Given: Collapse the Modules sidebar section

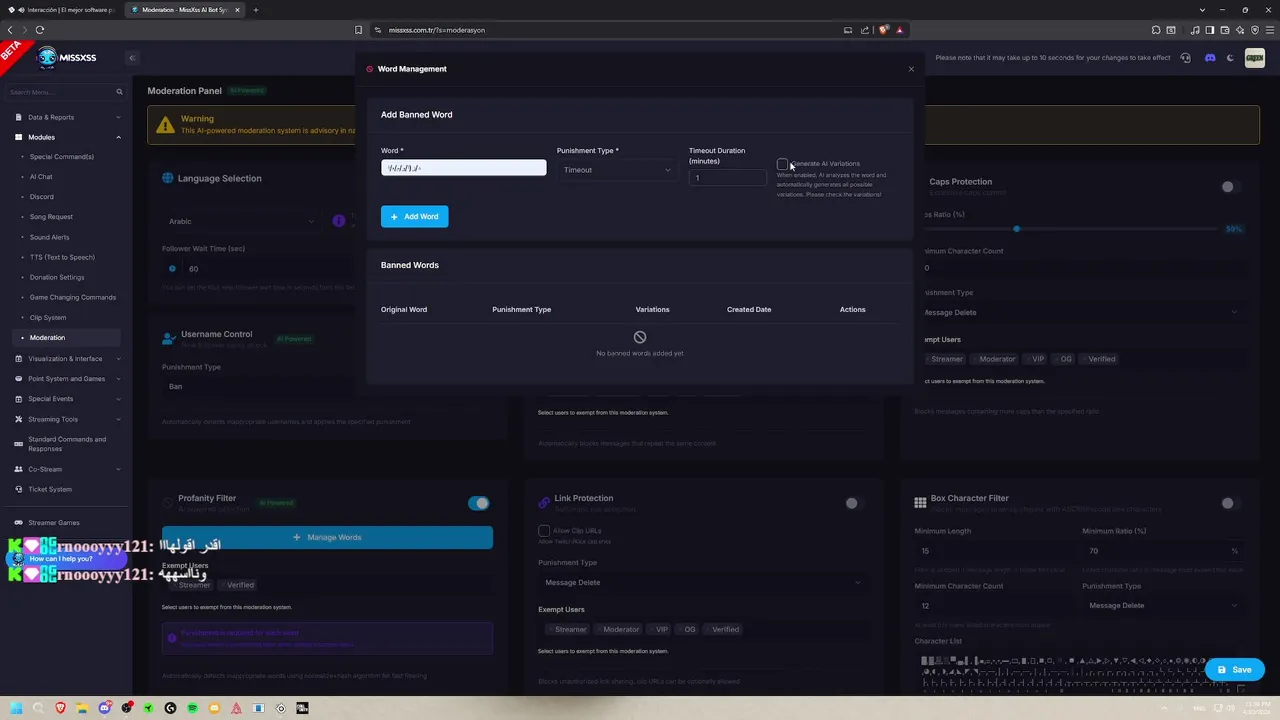Looking at the screenshot, I should [x=68, y=137].
